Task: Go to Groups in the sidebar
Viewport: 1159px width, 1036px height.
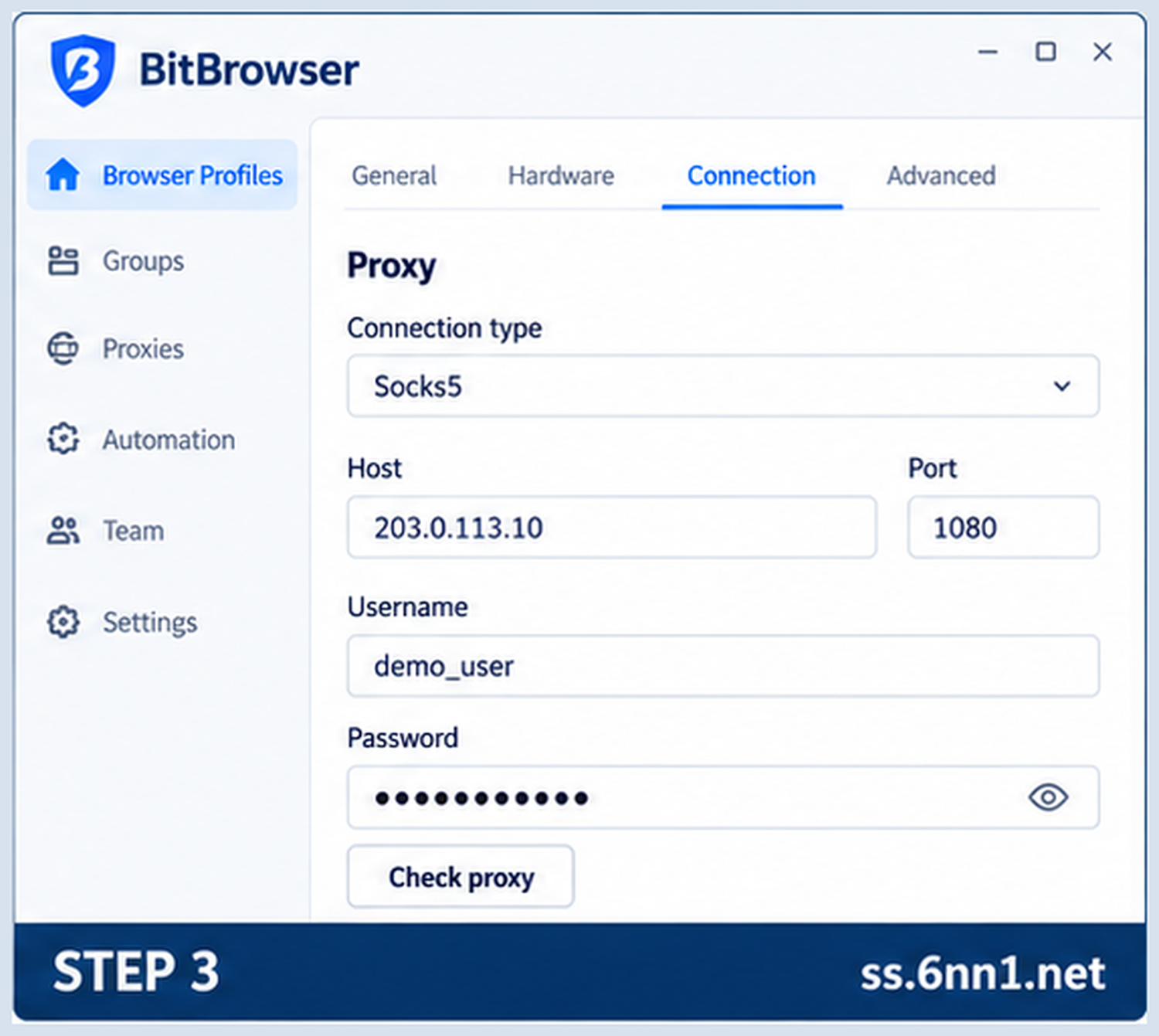Action: pyautogui.click(x=144, y=261)
